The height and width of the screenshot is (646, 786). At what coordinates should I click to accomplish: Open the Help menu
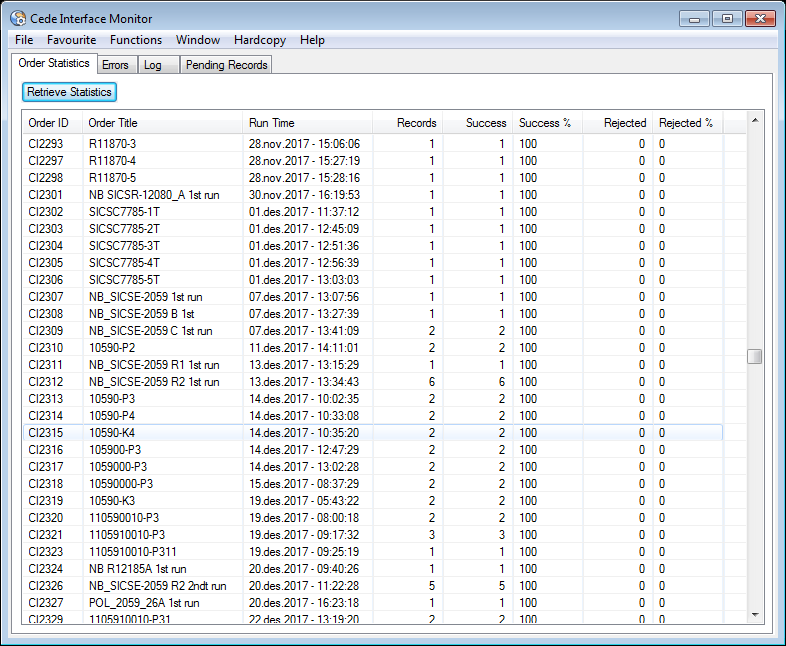312,40
